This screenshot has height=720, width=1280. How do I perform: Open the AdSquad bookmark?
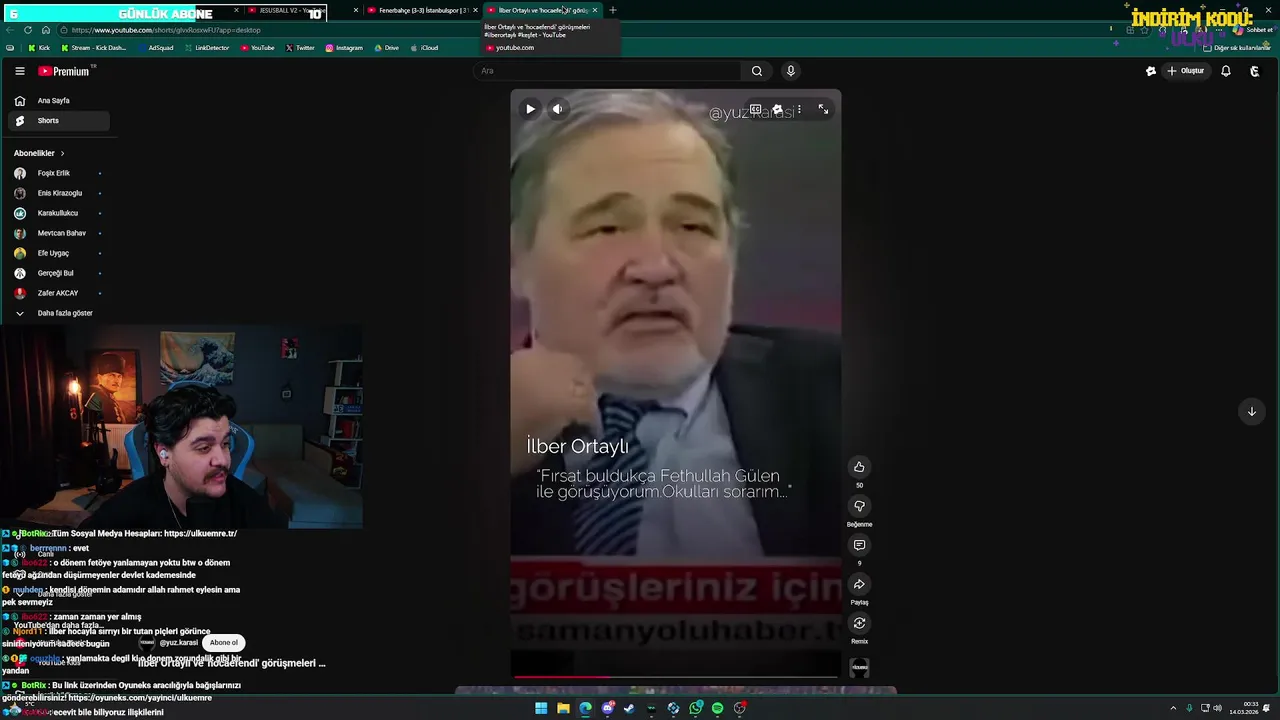[x=158, y=48]
